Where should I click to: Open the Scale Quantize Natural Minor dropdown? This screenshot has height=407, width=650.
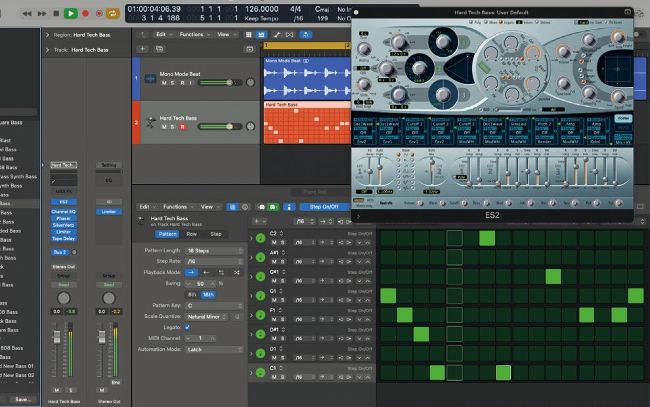(207, 317)
